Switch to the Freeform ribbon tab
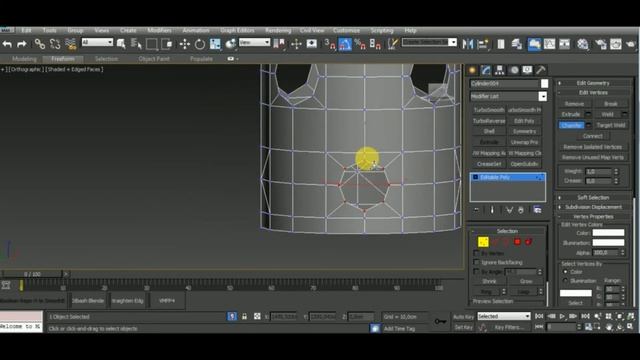The width and height of the screenshot is (640, 360). [63, 59]
